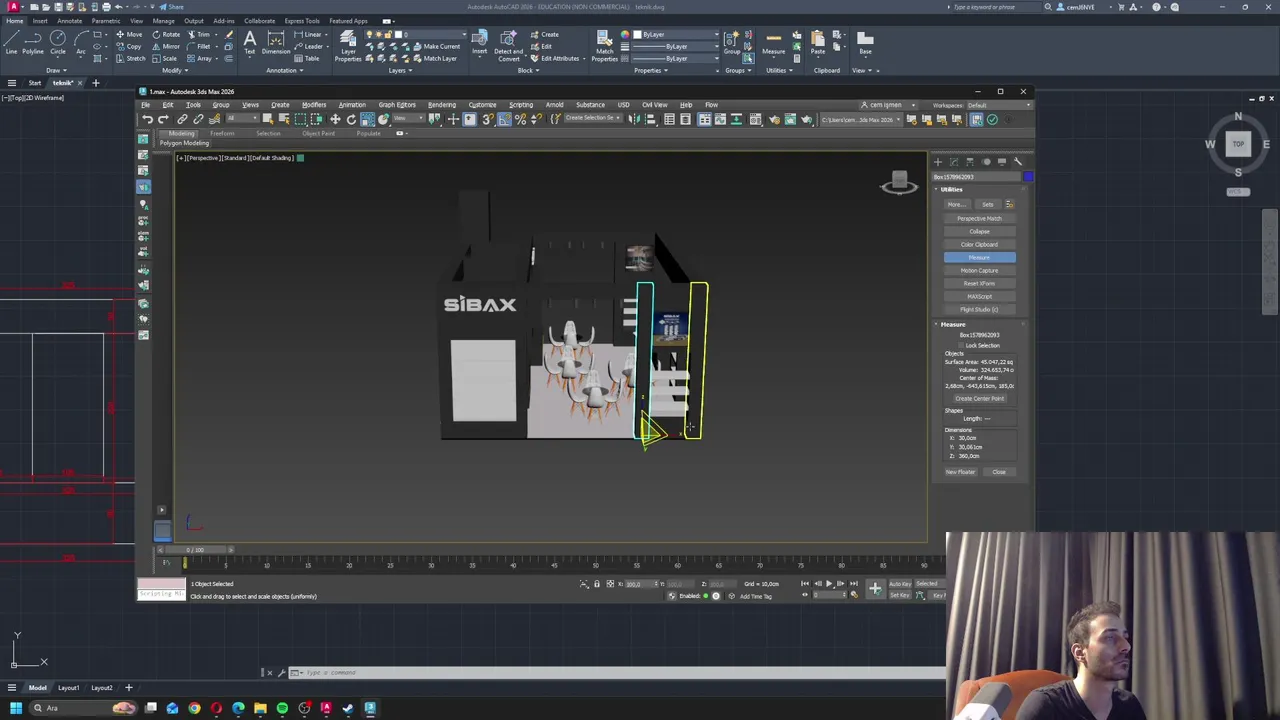Viewport: 1280px width, 720px height.
Task: Open the 3ds Max Modifiers menu
Action: coord(314,105)
